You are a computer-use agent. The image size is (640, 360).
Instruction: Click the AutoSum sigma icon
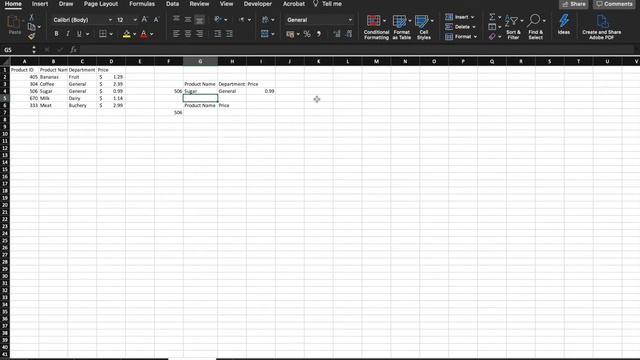(x=492, y=17)
